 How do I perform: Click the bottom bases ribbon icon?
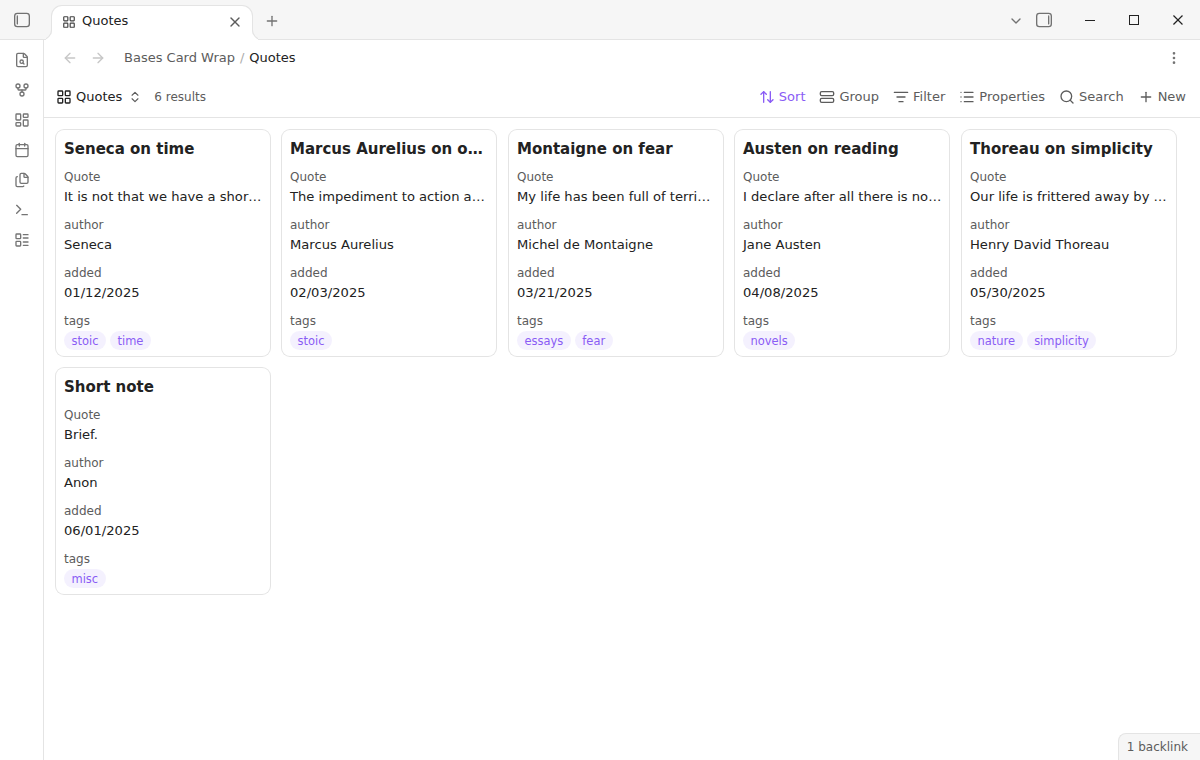22,240
